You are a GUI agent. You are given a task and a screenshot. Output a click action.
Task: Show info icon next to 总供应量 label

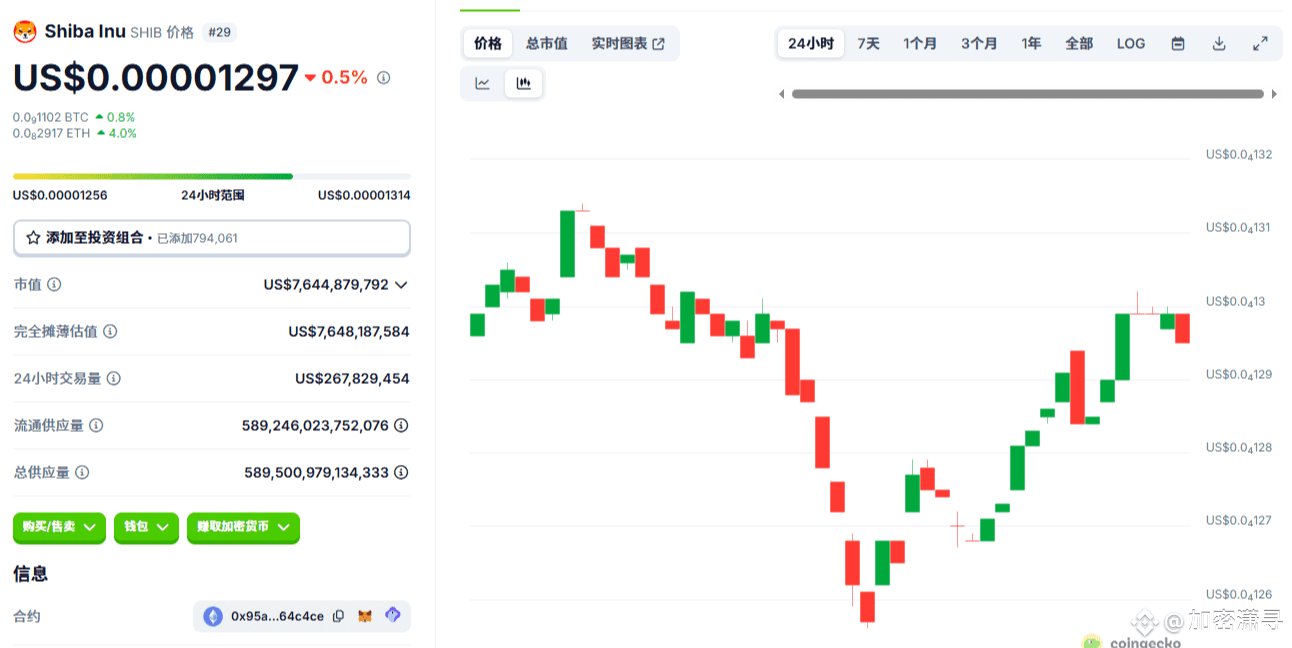tap(82, 472)
